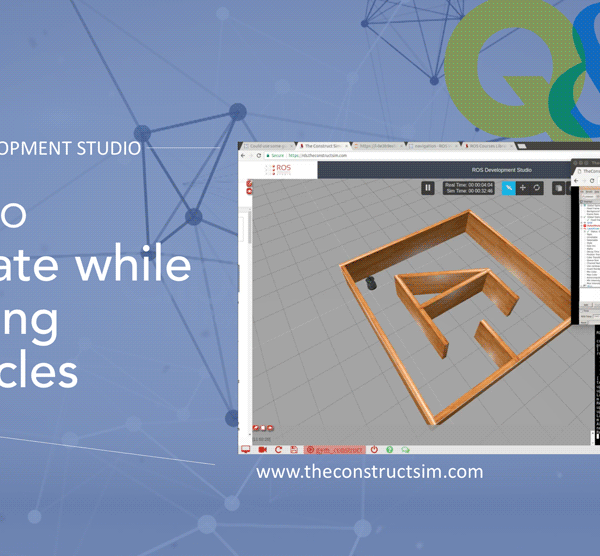Open the green chat bubbles icon
Viewport: 600px width, 556px height.
405,450
